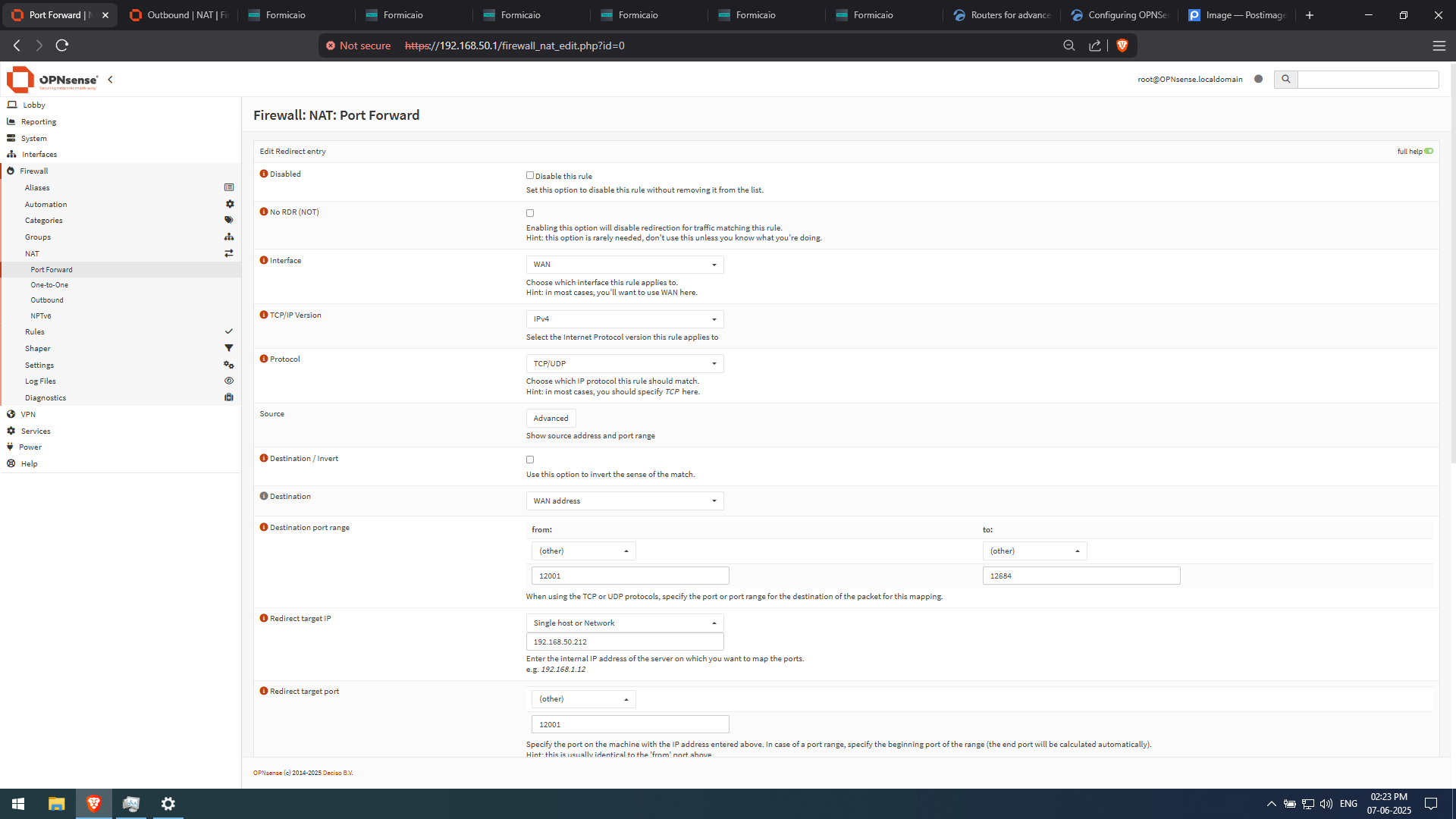Collapse the sidebar with the chevron icon
This screenshot has width=1456, height=819.
click(110, 80)
